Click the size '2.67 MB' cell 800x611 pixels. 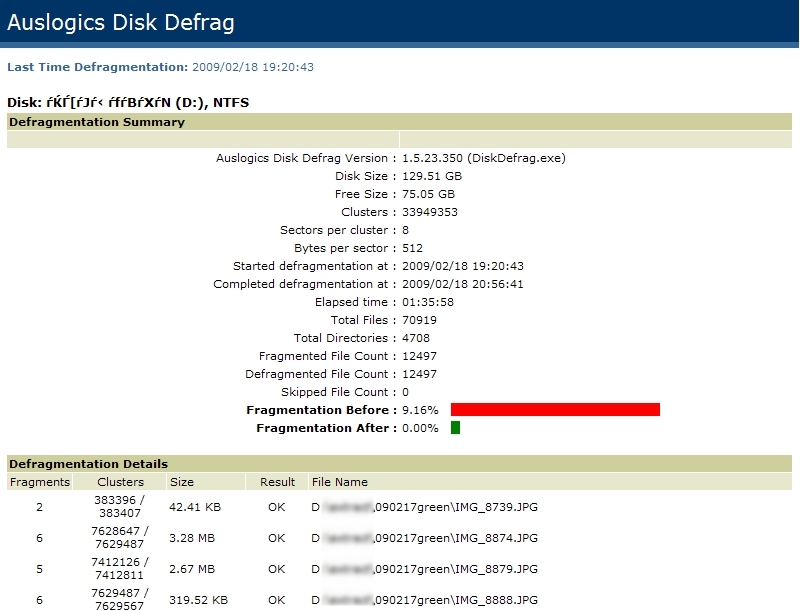point(192,569)
